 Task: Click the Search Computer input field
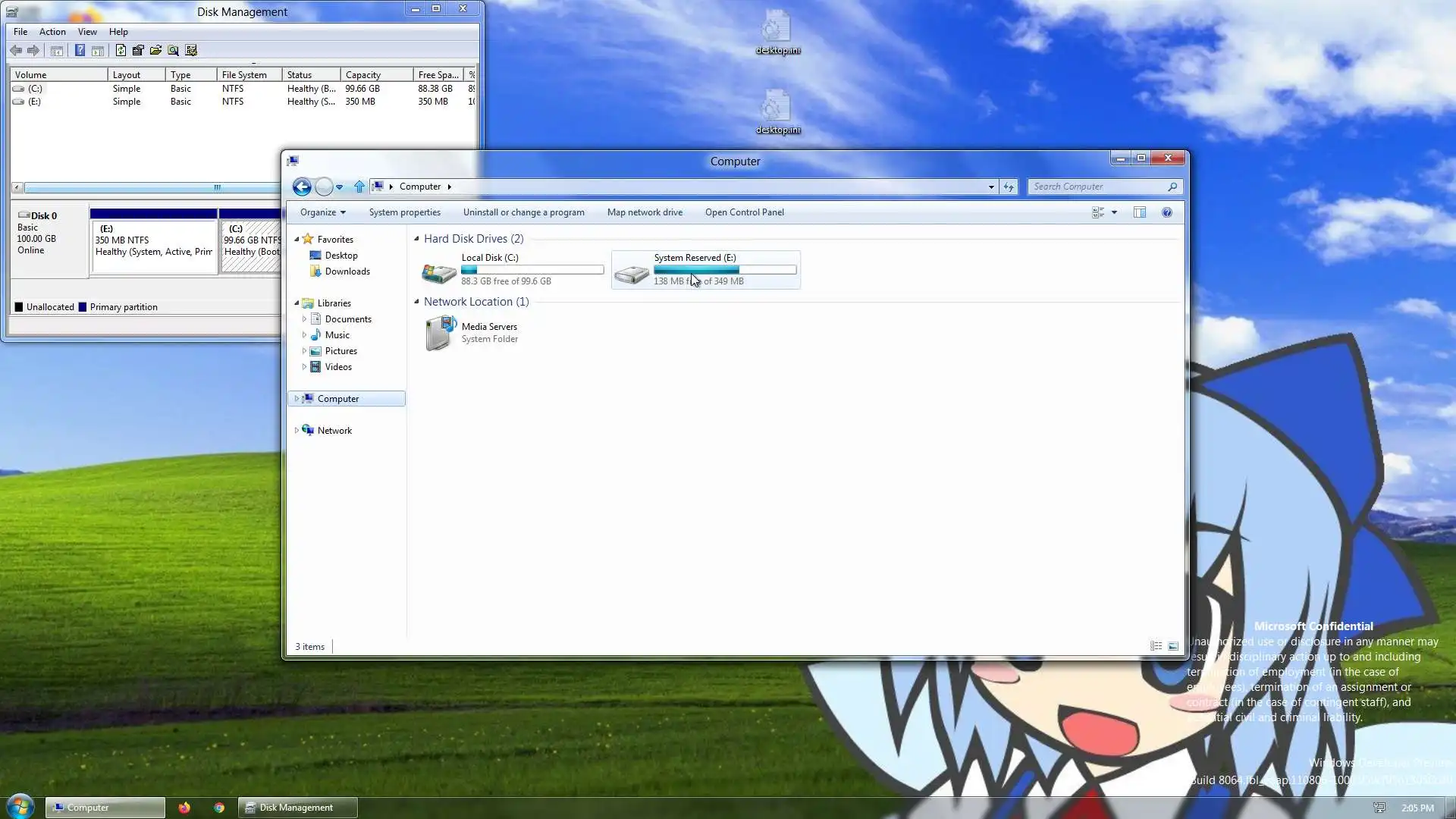(x=1096, y=187)
